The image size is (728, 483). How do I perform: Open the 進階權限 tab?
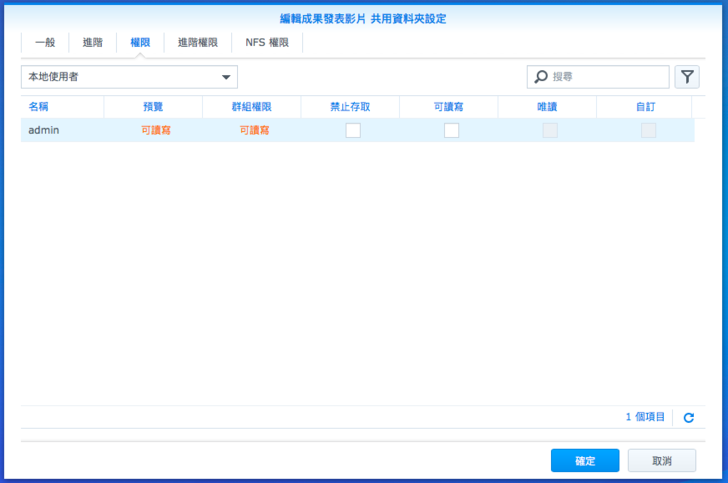tap(197, 42)
